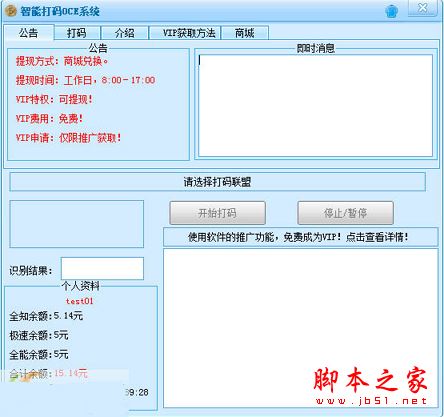444x417 pixels.
Task: Click the 全能余额: 5元 line
Action: coord(39,354)
